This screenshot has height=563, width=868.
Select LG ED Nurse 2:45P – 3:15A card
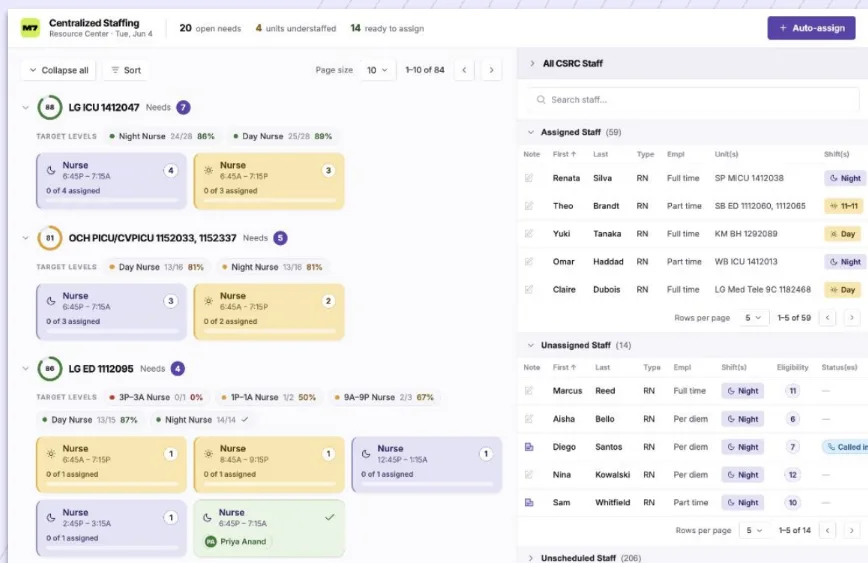tap(111, 528)
